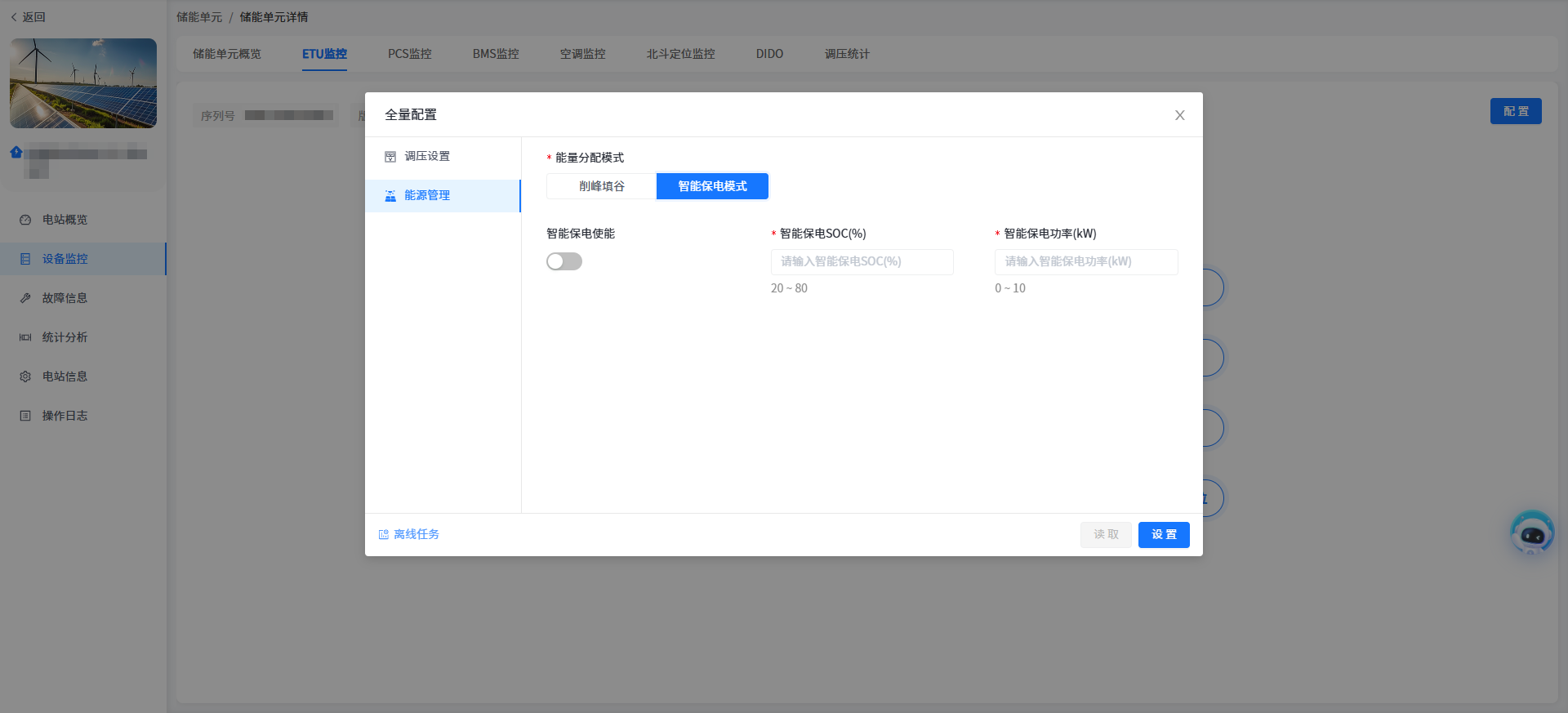
Task: Open the 离线任务 link
Action: tap(416, 534)
